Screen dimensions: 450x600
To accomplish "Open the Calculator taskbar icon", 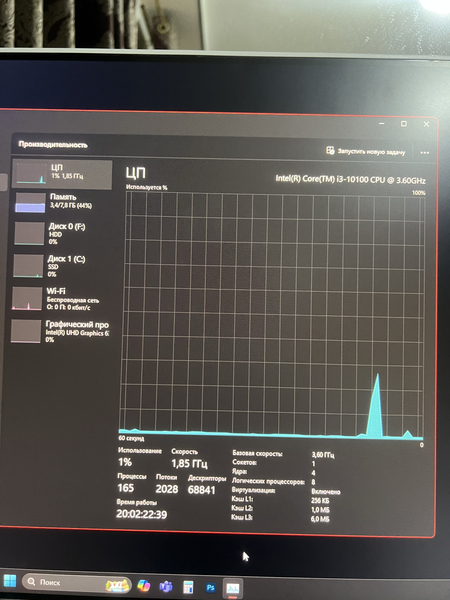I will tap(188, 587).
